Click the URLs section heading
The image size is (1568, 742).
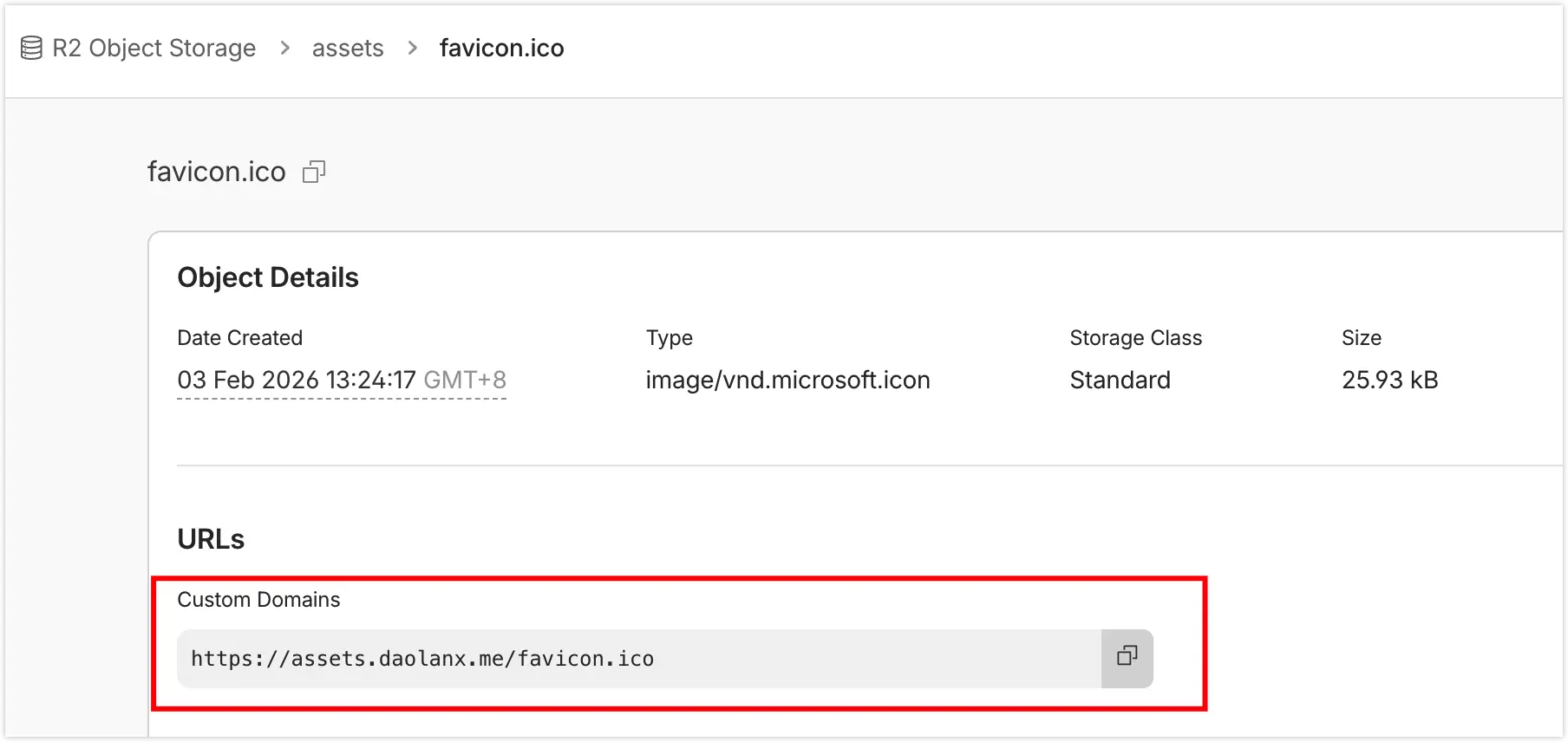[x=211, y=539]
